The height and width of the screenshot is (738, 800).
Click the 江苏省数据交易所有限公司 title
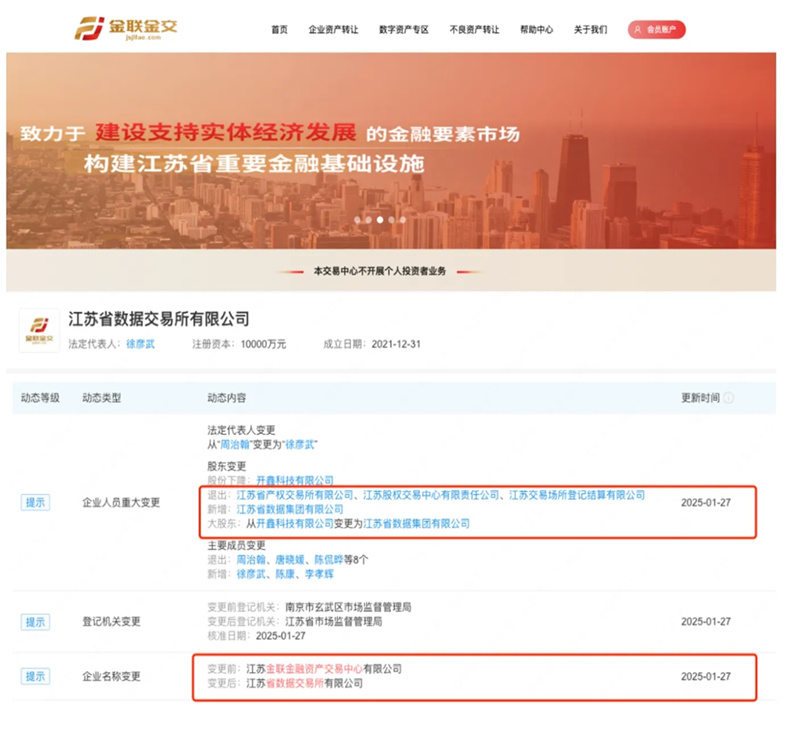click(159, 319)
